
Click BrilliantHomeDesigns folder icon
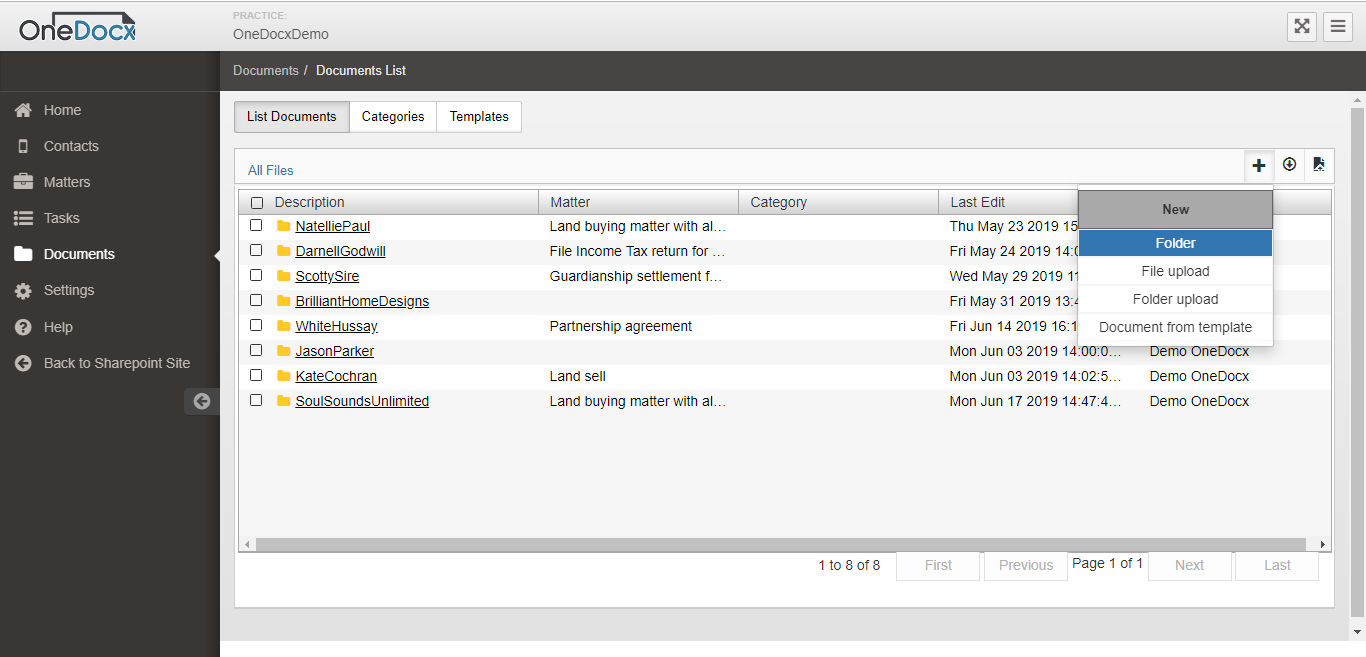(x=283, y=301)
